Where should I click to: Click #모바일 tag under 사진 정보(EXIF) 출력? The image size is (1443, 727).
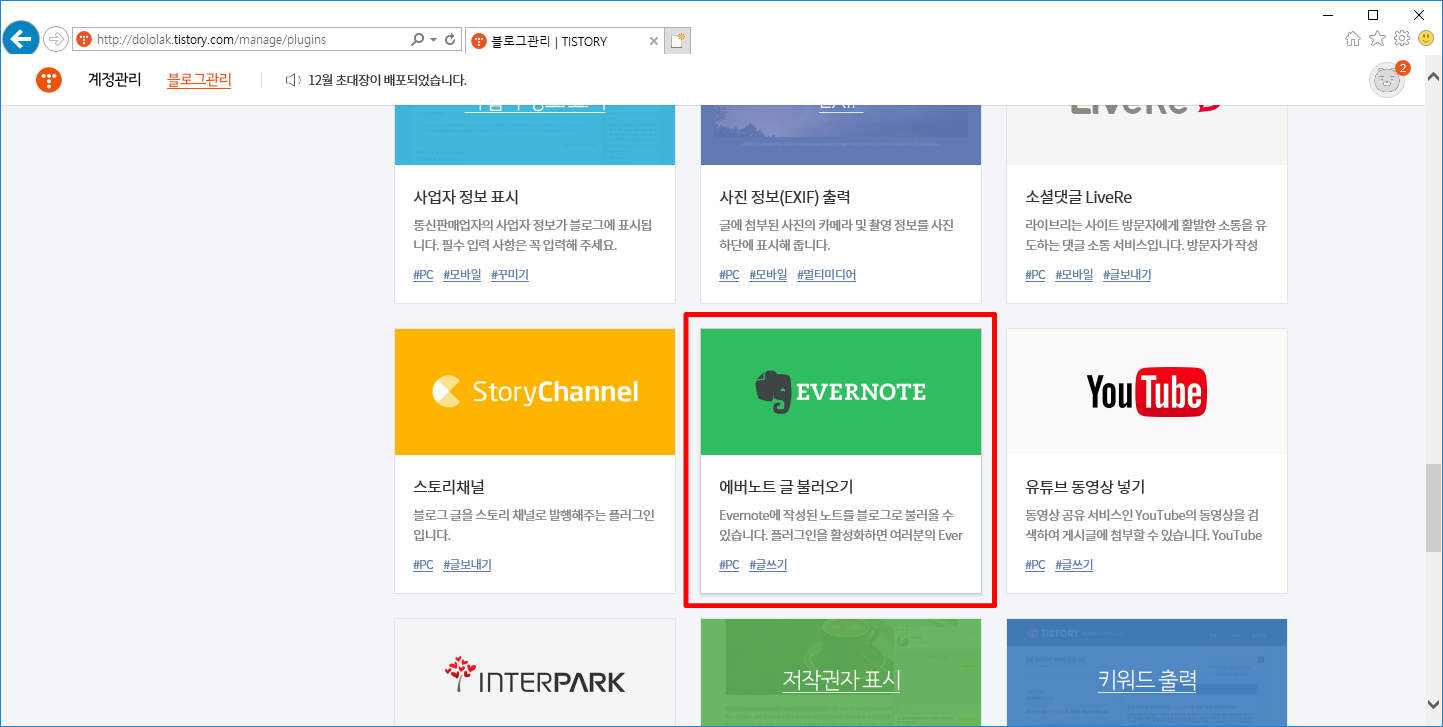pyautogui.click(x=768, y=275)
